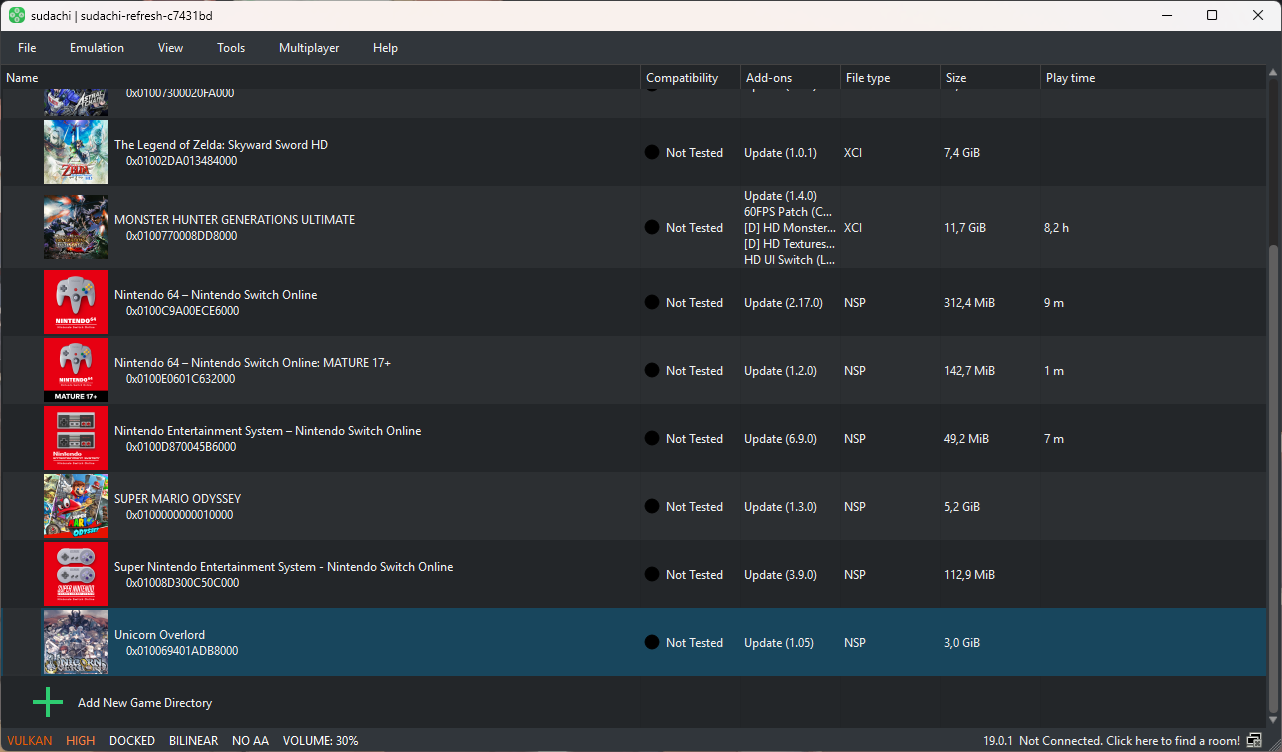1282x752 pixels.
Task: Select Skyward Sword HD cover art
Action: click(76, 152)
